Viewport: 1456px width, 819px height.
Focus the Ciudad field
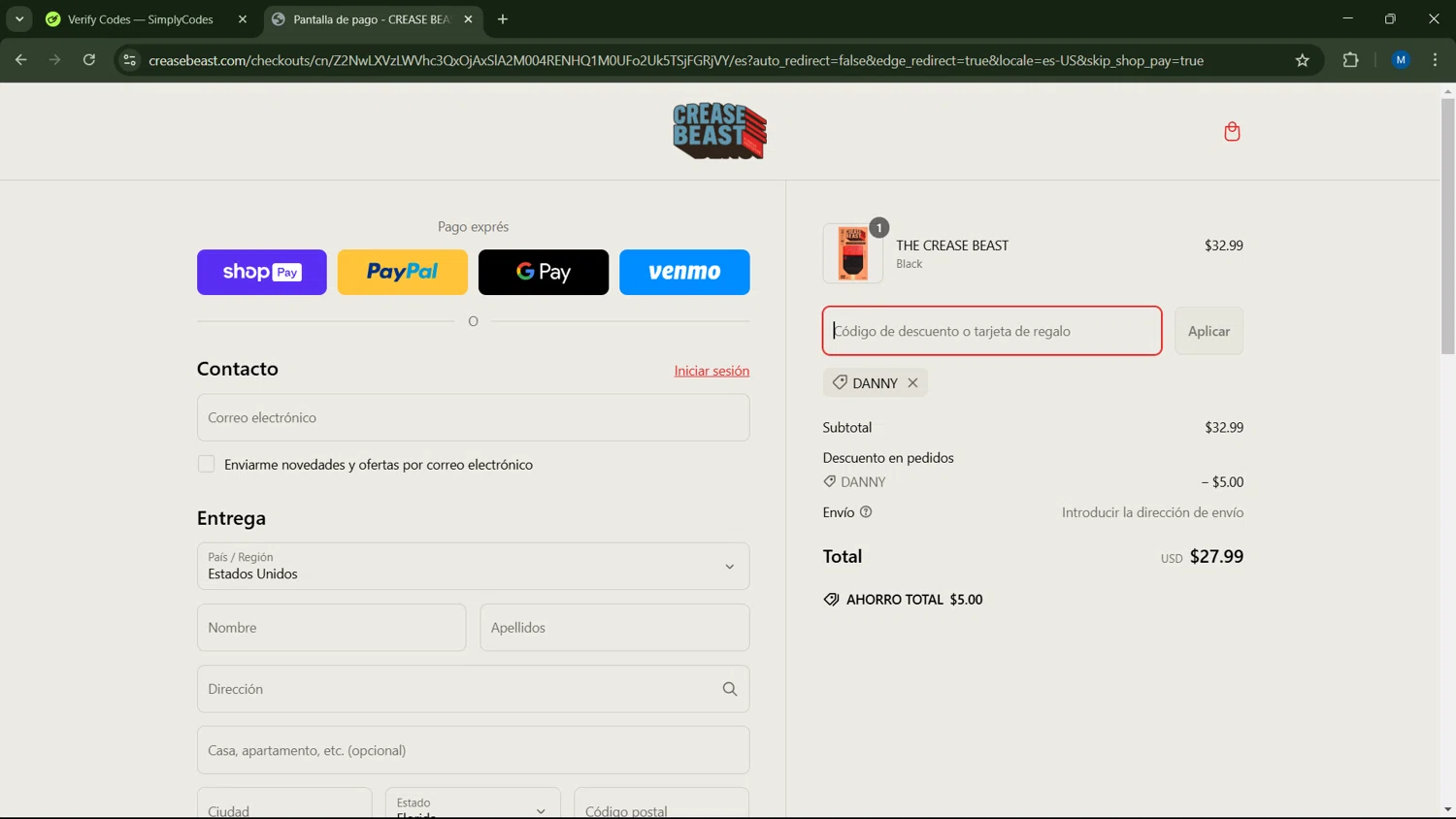click(284, 803)
